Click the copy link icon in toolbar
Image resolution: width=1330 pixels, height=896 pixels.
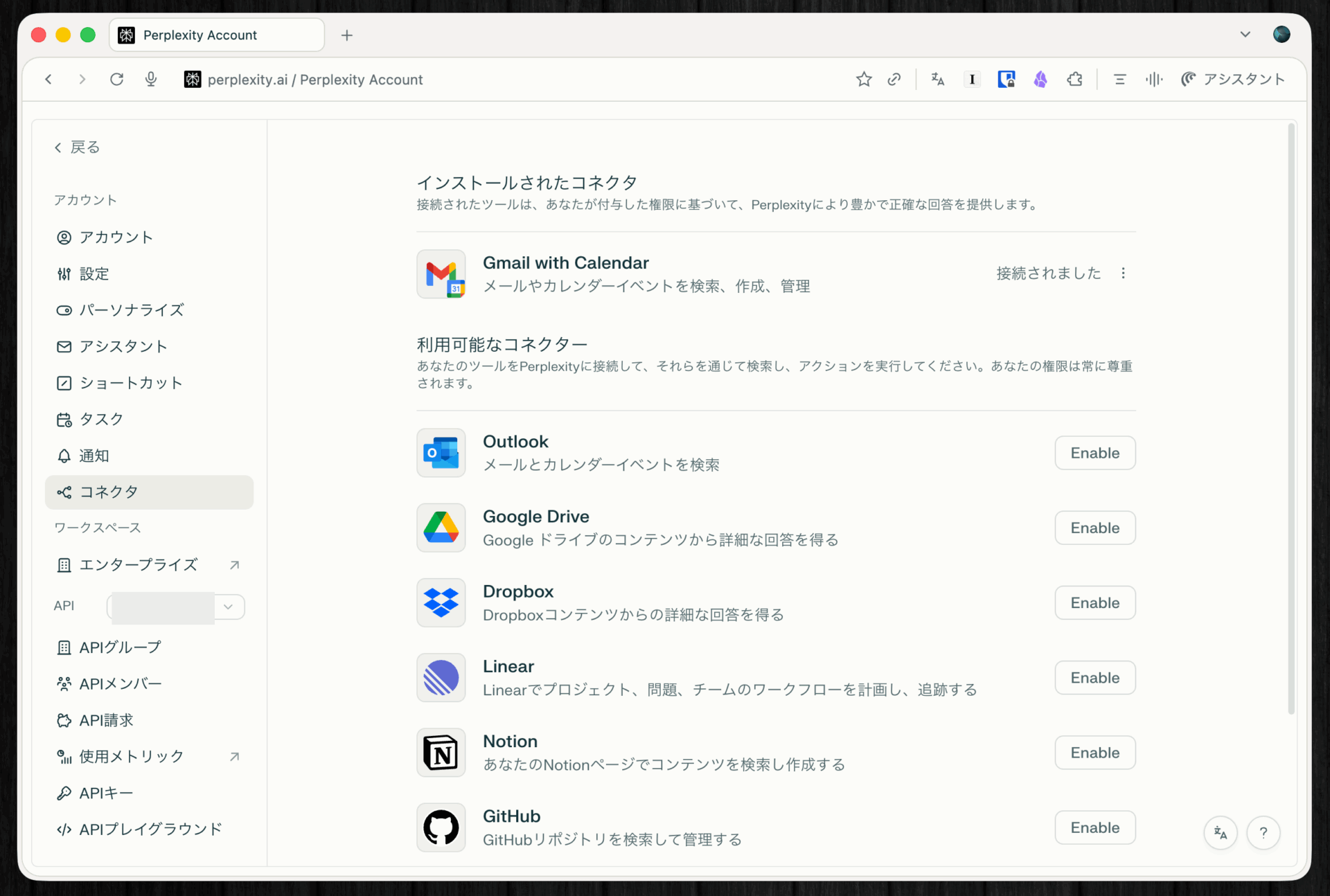[894, 80]
